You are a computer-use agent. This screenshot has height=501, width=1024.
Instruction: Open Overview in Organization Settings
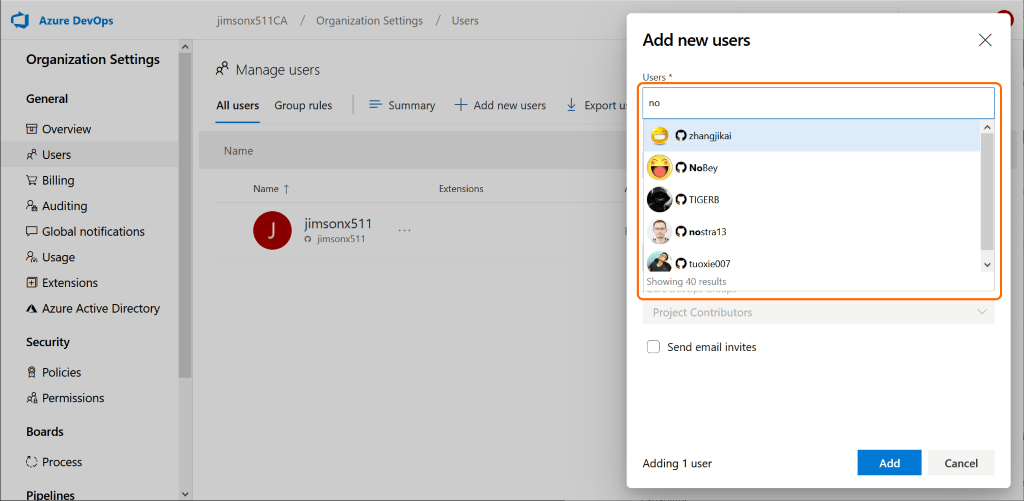coord(59,129)
